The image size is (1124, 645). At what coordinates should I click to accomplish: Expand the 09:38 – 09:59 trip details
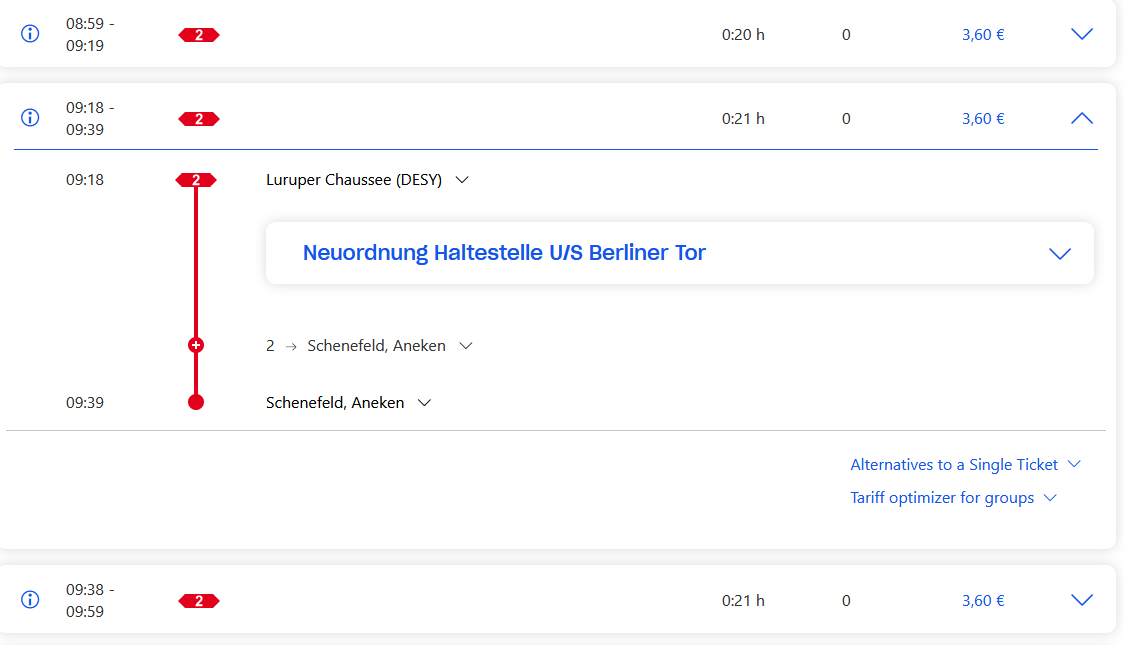coord(1082,600)
